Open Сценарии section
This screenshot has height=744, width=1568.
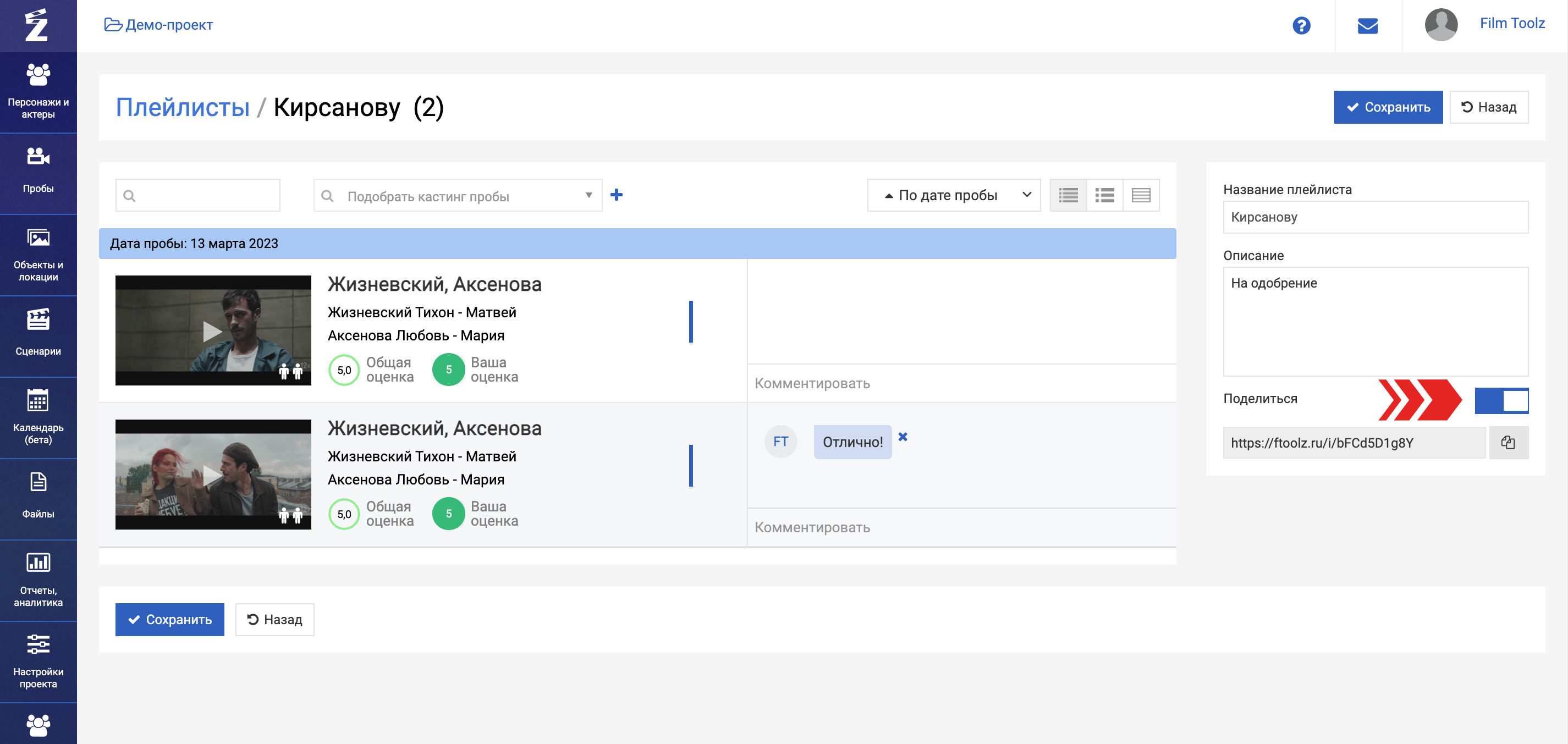(38, 336)
